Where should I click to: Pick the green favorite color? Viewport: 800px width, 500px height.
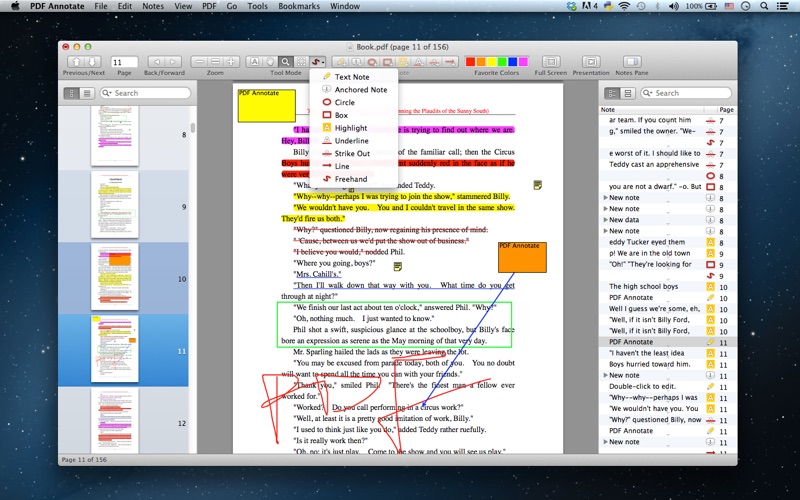(502, 62)
